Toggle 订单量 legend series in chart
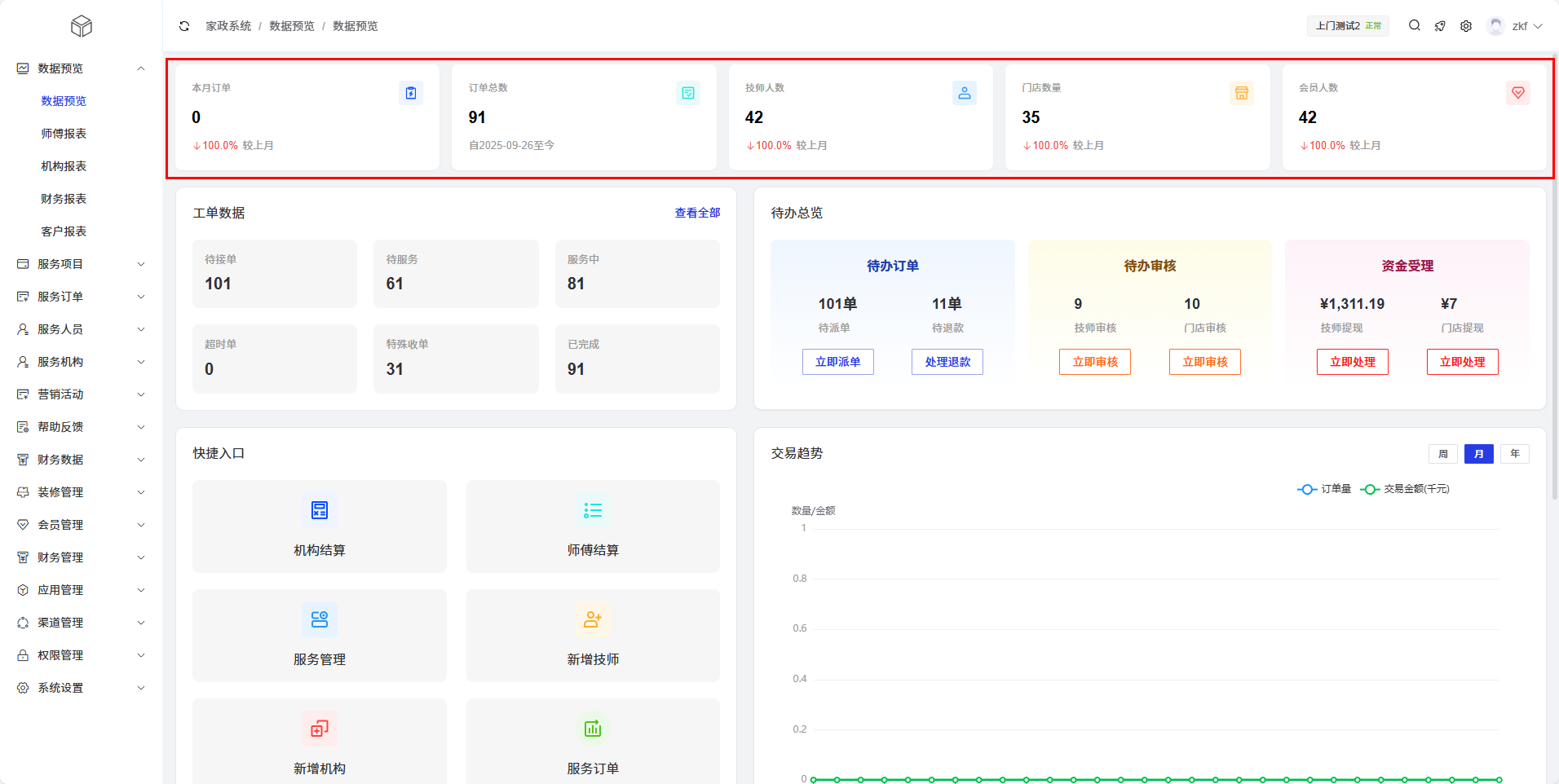The image size is (1559, 784). (x=1324, y=489)
